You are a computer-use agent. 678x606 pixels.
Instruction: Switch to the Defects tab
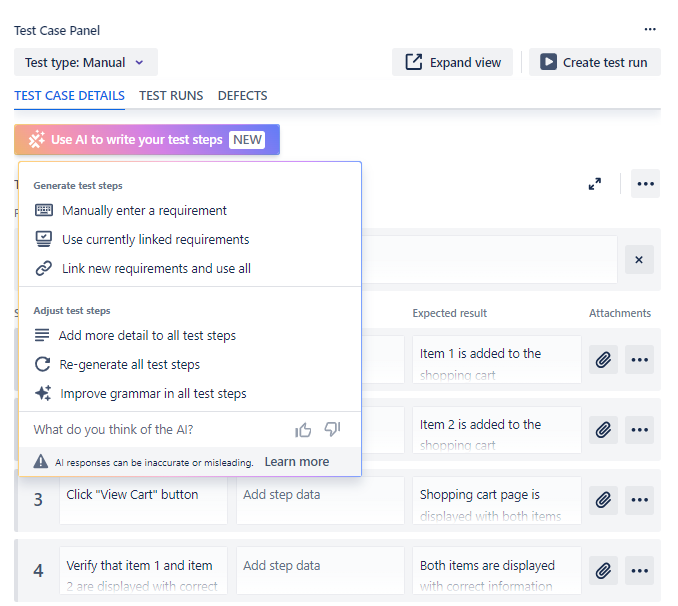click(243, 96)
